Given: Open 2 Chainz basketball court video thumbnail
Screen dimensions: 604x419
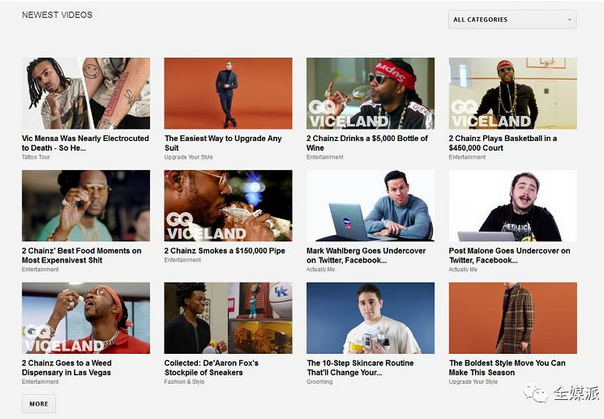Looking at the screenshot, I should coord(513,93).
